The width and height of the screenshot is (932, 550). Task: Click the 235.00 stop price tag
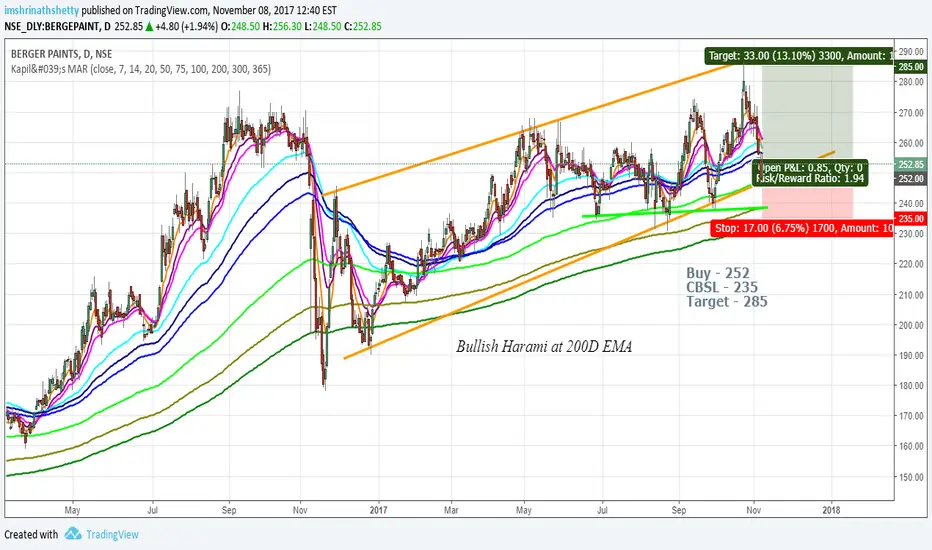[910, 219]
